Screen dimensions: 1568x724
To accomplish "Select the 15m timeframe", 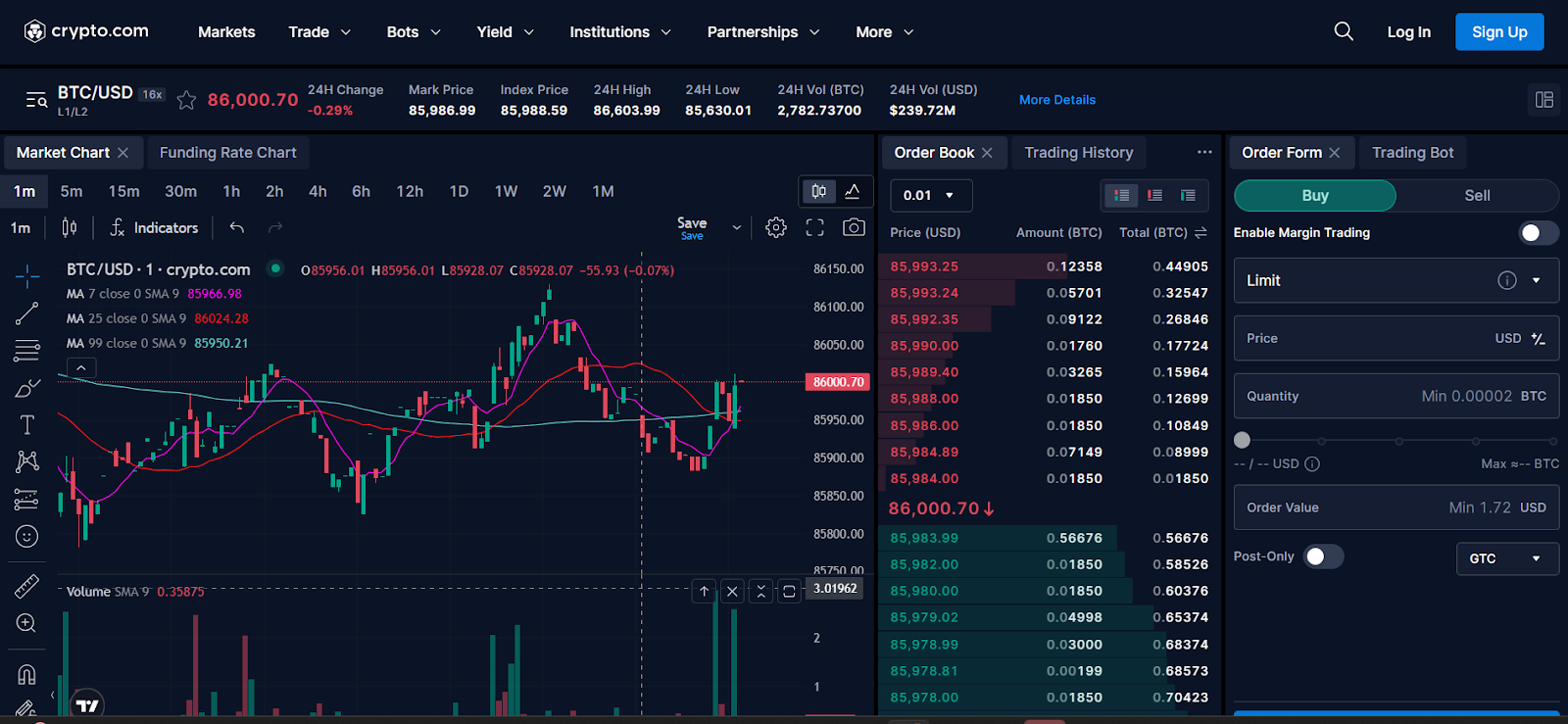I will point(123,191).
